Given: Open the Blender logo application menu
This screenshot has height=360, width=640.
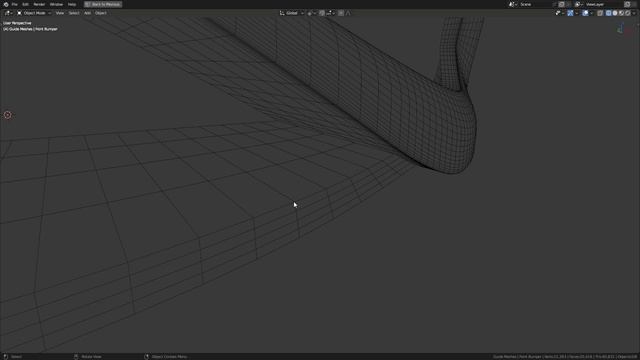Looking at the screenshot, I should (x=6, y=4).
